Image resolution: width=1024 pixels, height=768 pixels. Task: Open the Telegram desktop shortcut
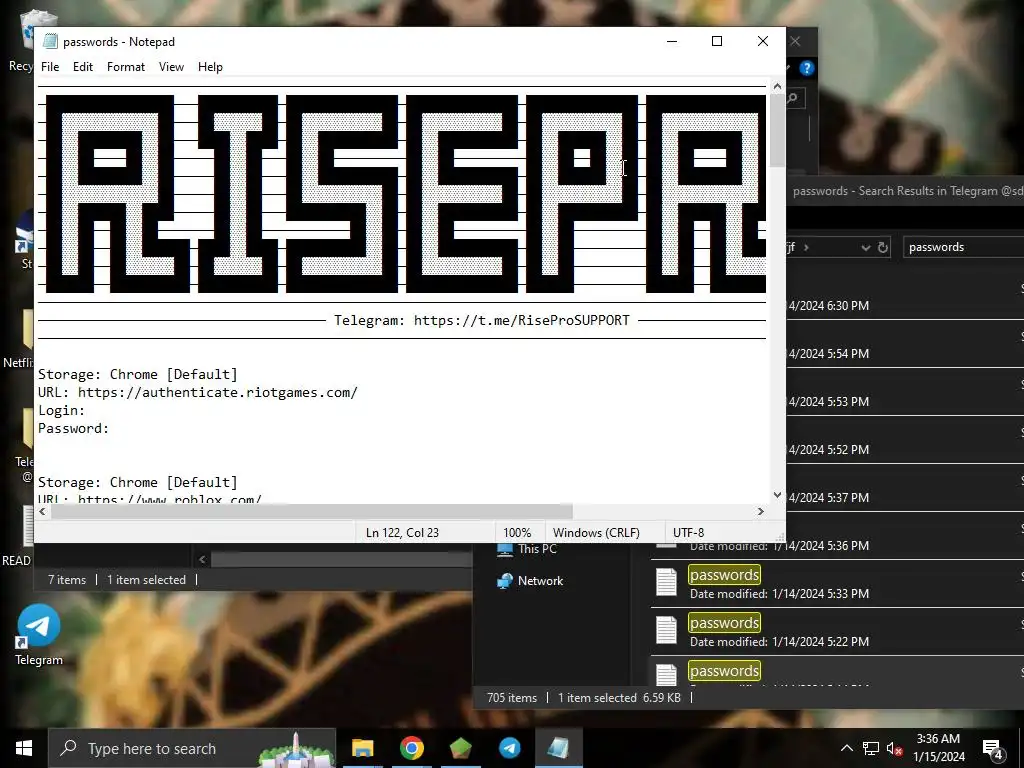[x=39, y=635]
